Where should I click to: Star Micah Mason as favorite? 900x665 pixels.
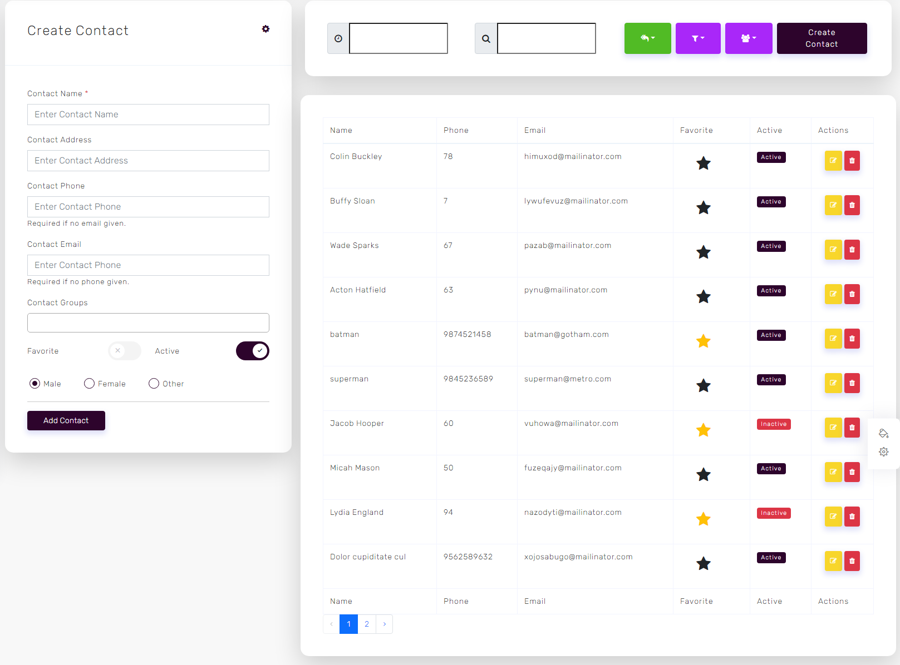click(703, 474)
